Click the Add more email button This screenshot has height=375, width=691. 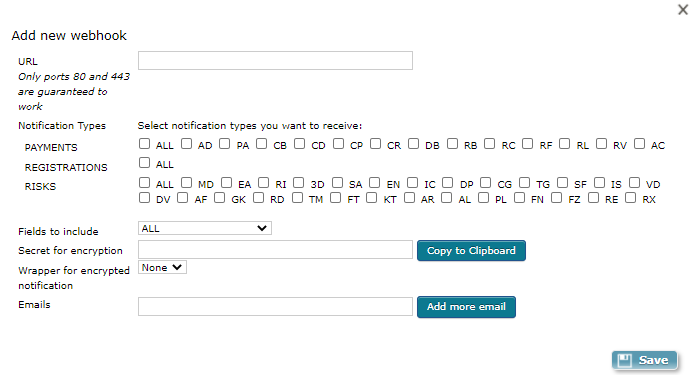pos(466,307)
